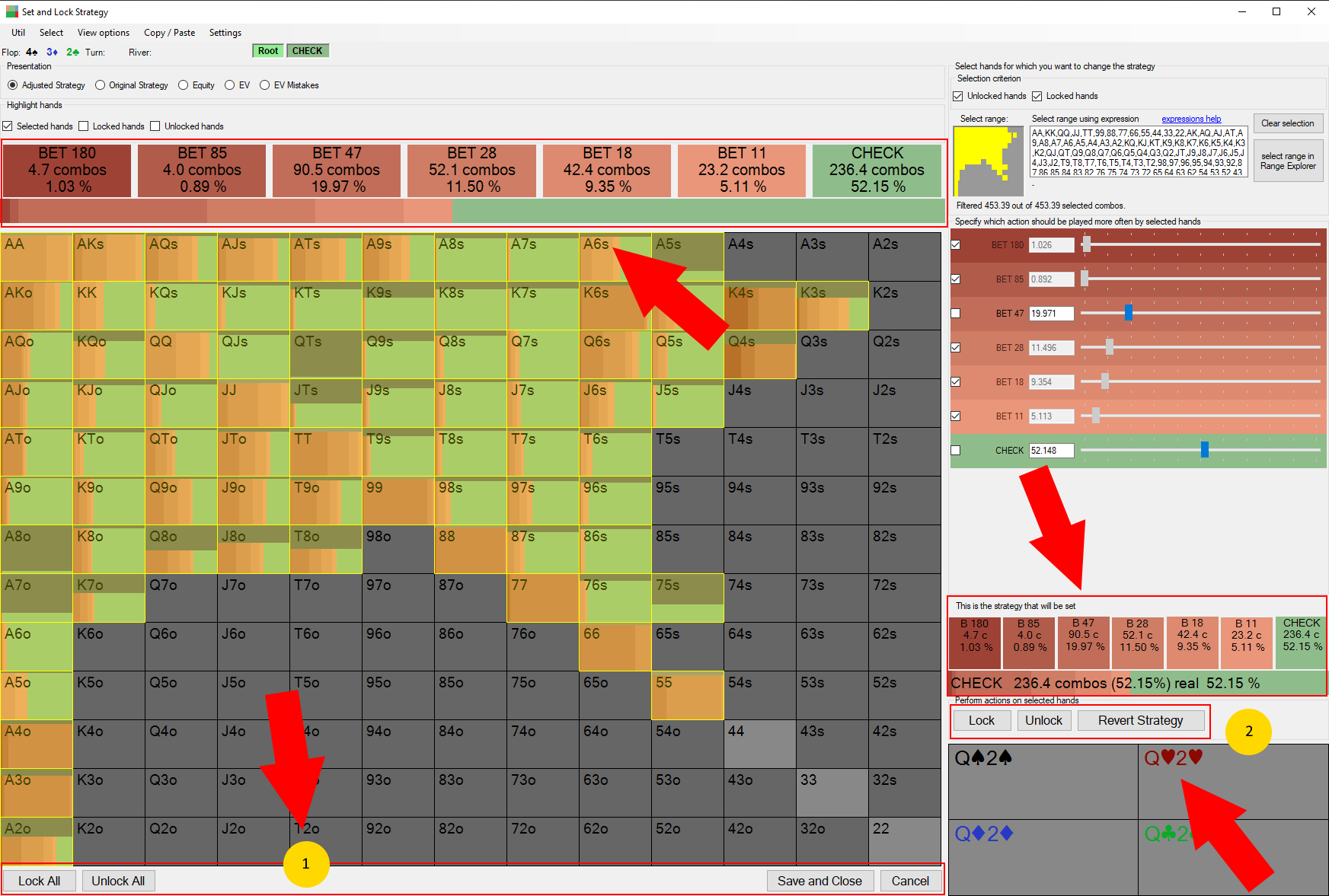Image resolution: width=1329 pixels, height=896 pixels.
Task: Toggle the BET 85 row checkbox
Action: [x=956, y=279]
